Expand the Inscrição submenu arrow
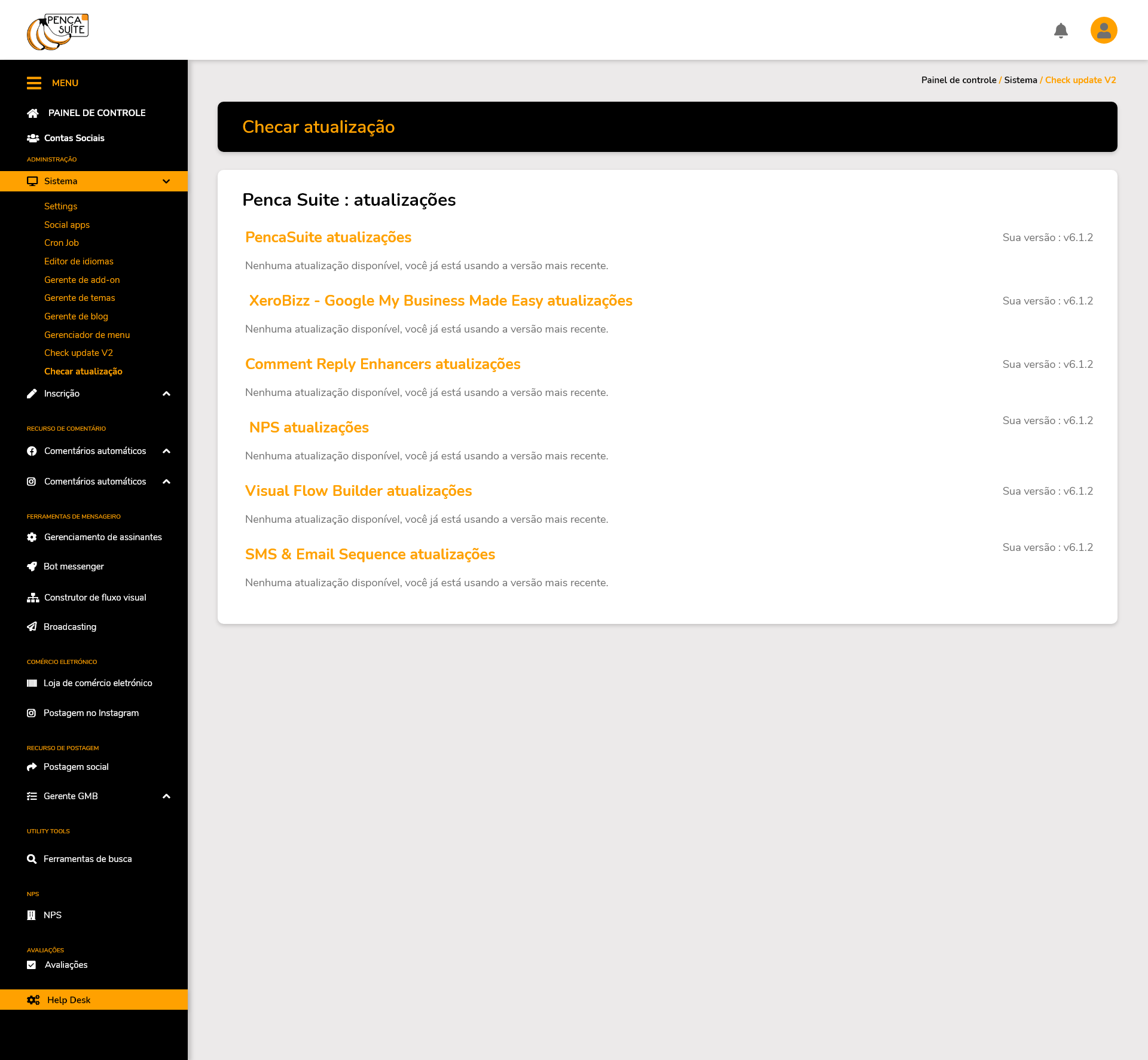The width and height of the screenshot is (1148, 1060). point(166,394)
